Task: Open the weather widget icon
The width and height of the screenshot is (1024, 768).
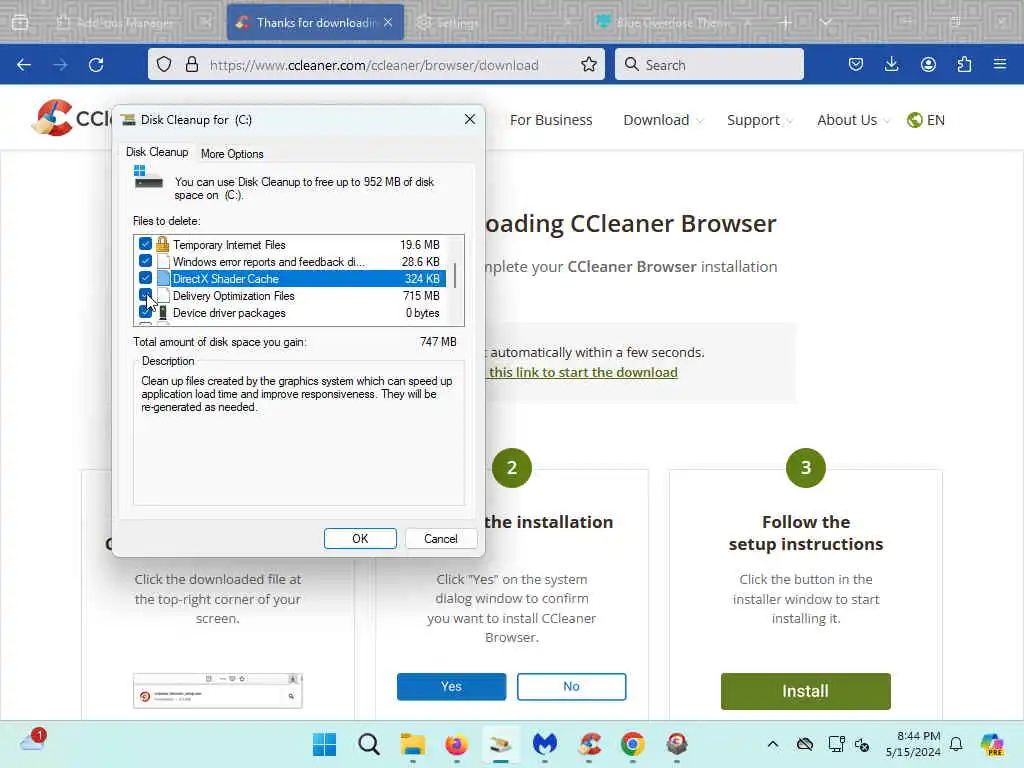Action: tap(33, 741)
